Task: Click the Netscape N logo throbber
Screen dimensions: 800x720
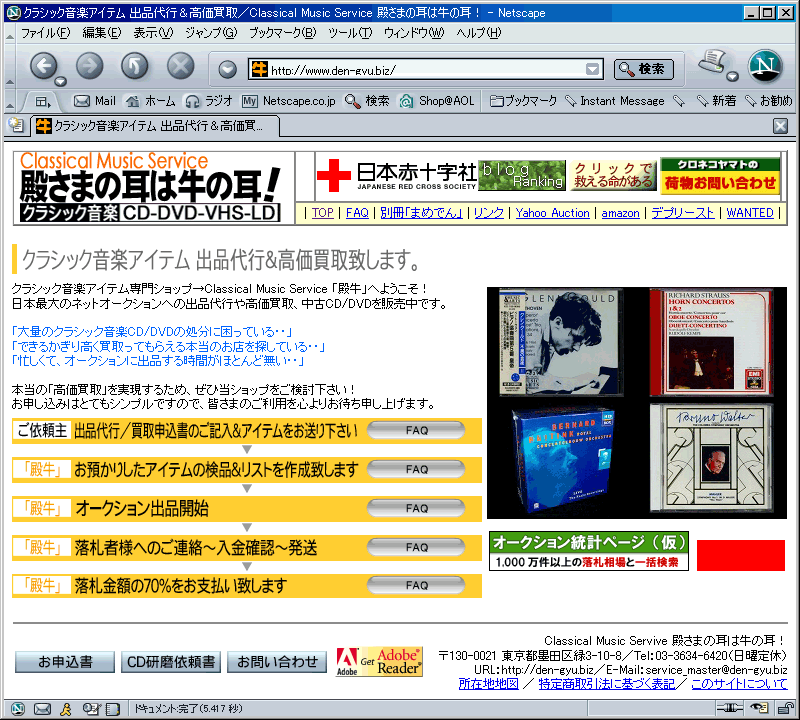Action: [x=765, y=66]
